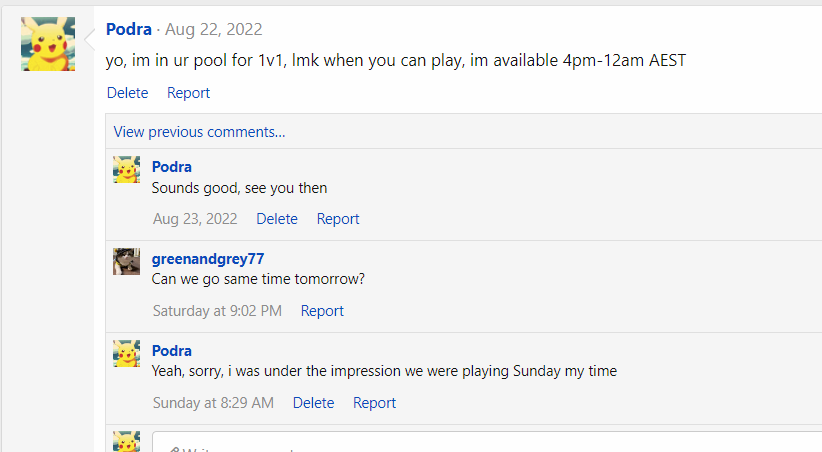Report the 'Sounds good, see you then' comment
The image size is (822, 452).
coord(338,219)
